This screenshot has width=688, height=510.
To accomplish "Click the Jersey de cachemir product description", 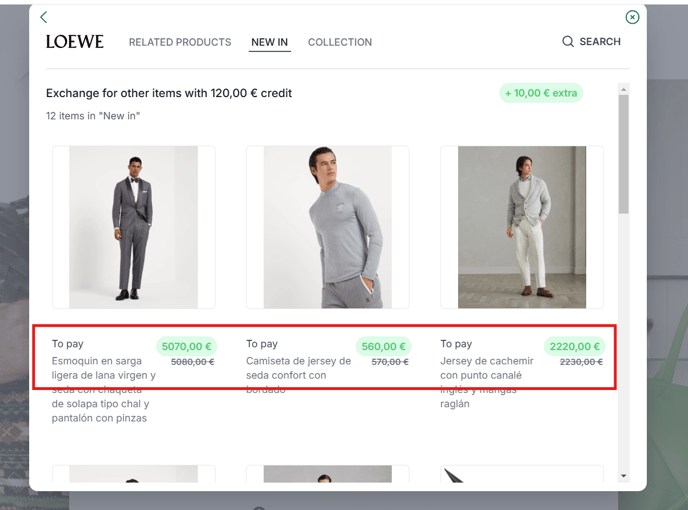I will pos(487,382).
